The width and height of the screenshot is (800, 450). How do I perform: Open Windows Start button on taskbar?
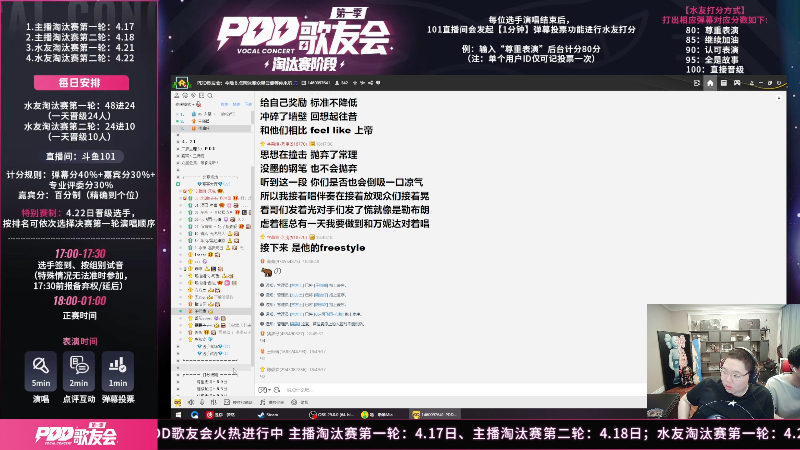tap(179, 415)
